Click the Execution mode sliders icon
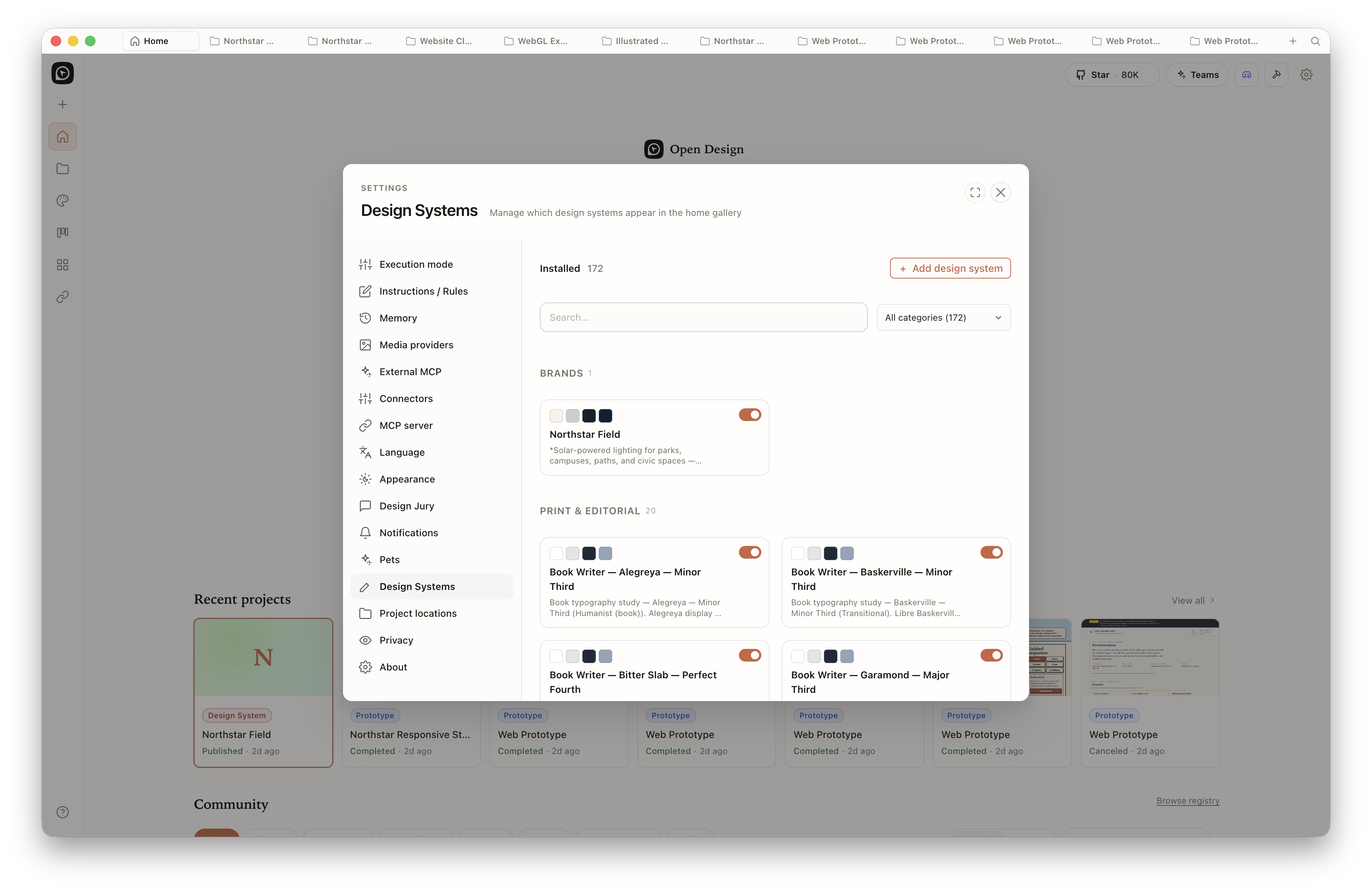The width and height of the screenshot is (1372, 892). (365, 264)
